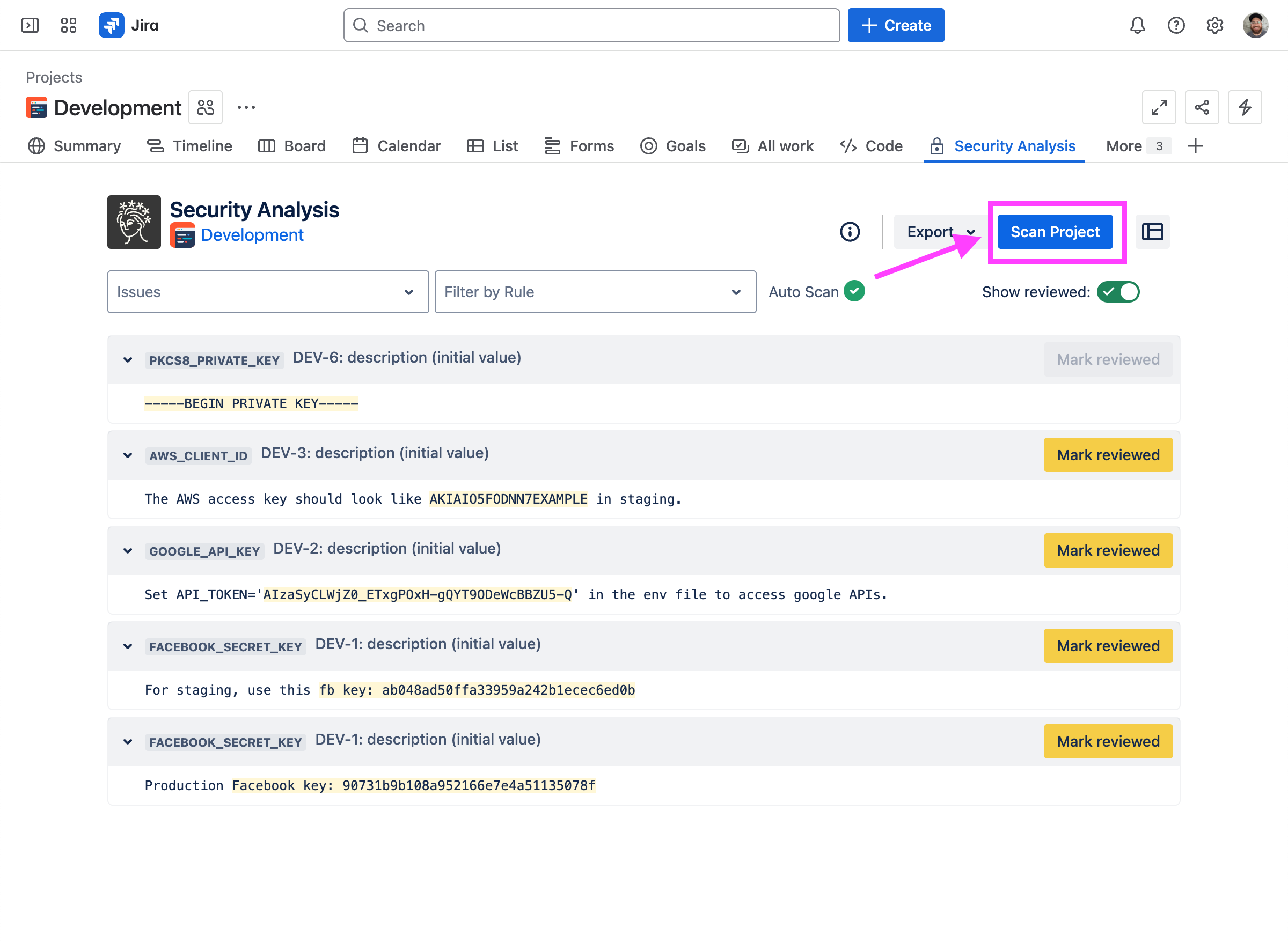Image resolution: width=1288 pixels, height=943 pixels.
Task: Click the share icon button
Action: coord(1201,107)
